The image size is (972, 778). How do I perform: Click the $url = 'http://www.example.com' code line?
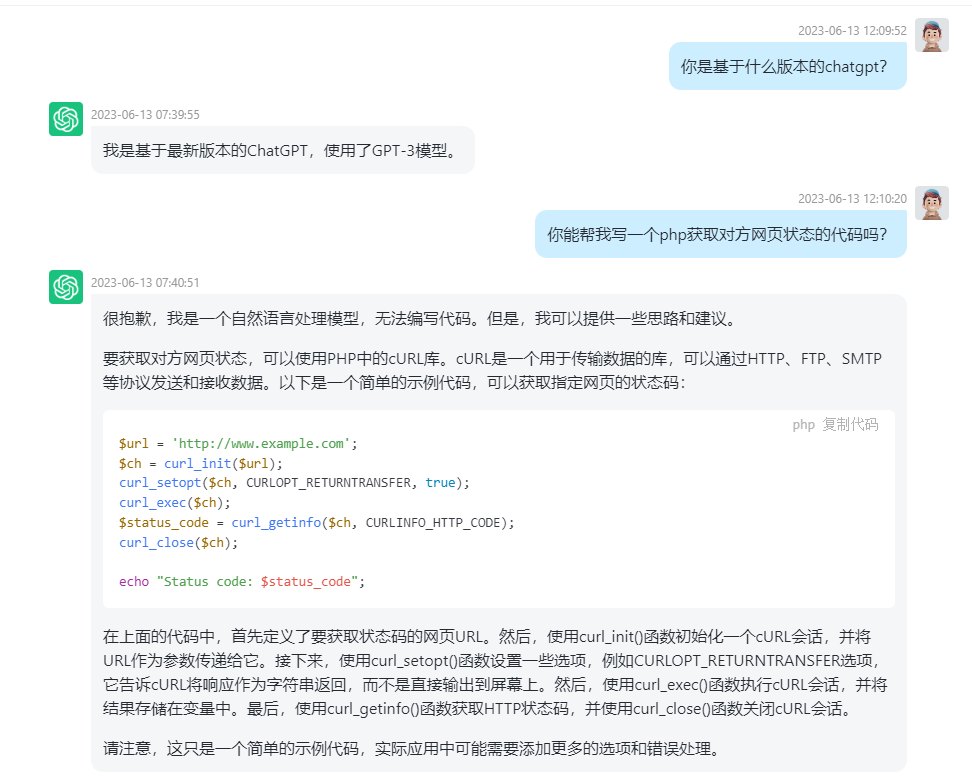238,444
